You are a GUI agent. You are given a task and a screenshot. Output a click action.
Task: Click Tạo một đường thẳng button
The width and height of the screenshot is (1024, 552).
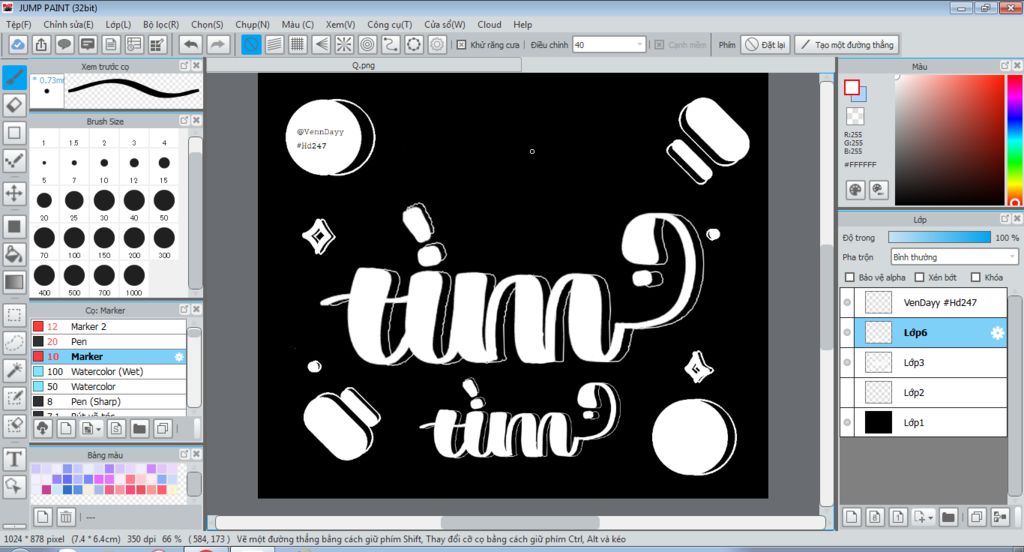847,44
